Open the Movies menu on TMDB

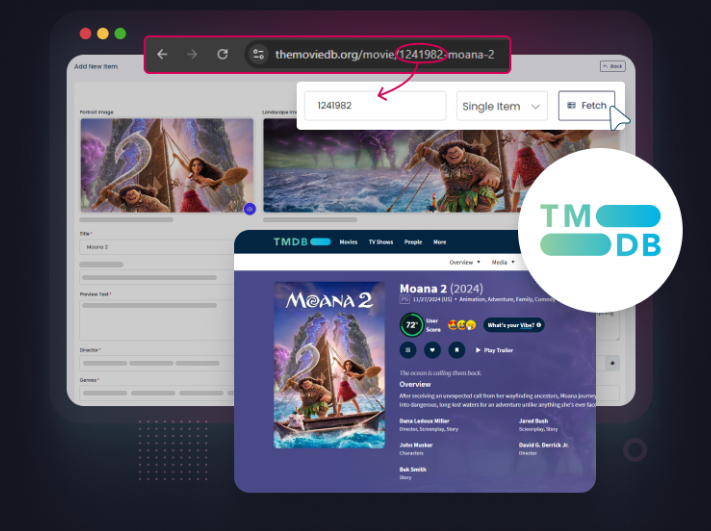click(348, 242)
